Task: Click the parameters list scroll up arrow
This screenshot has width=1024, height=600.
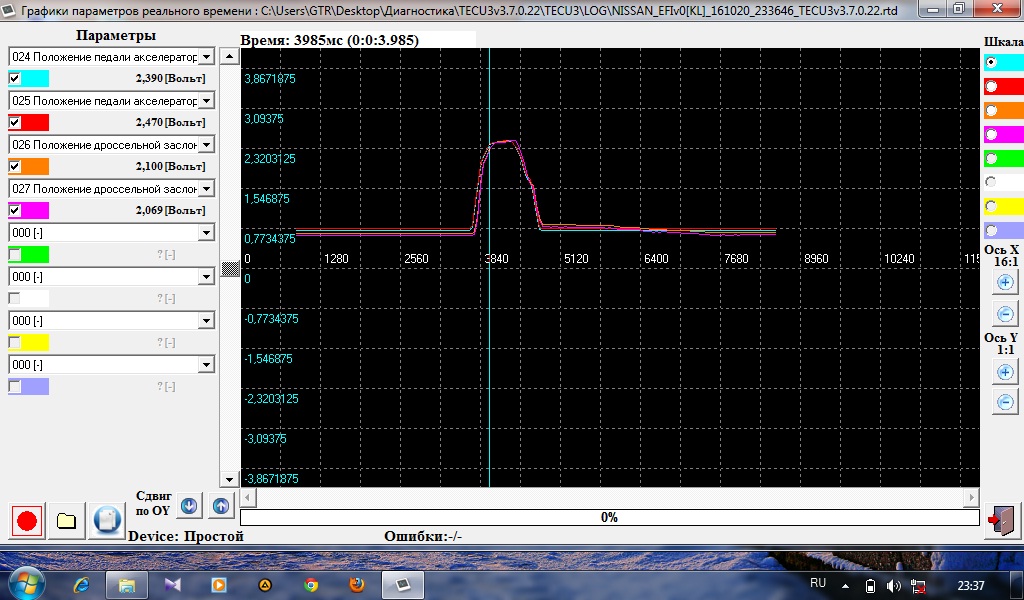Action: coord(229,56)
